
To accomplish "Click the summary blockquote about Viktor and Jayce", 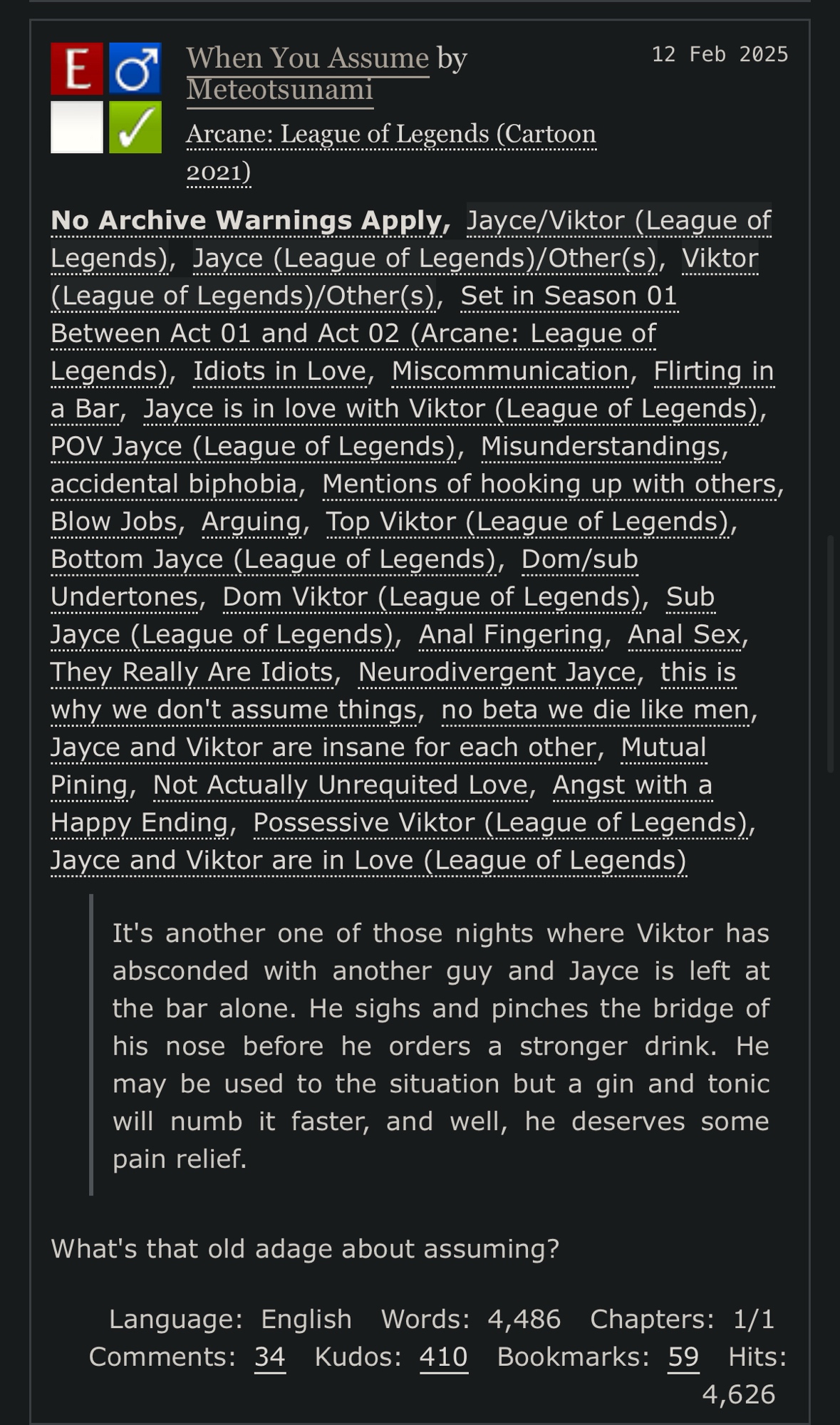I will click(x=440, y=1045).
